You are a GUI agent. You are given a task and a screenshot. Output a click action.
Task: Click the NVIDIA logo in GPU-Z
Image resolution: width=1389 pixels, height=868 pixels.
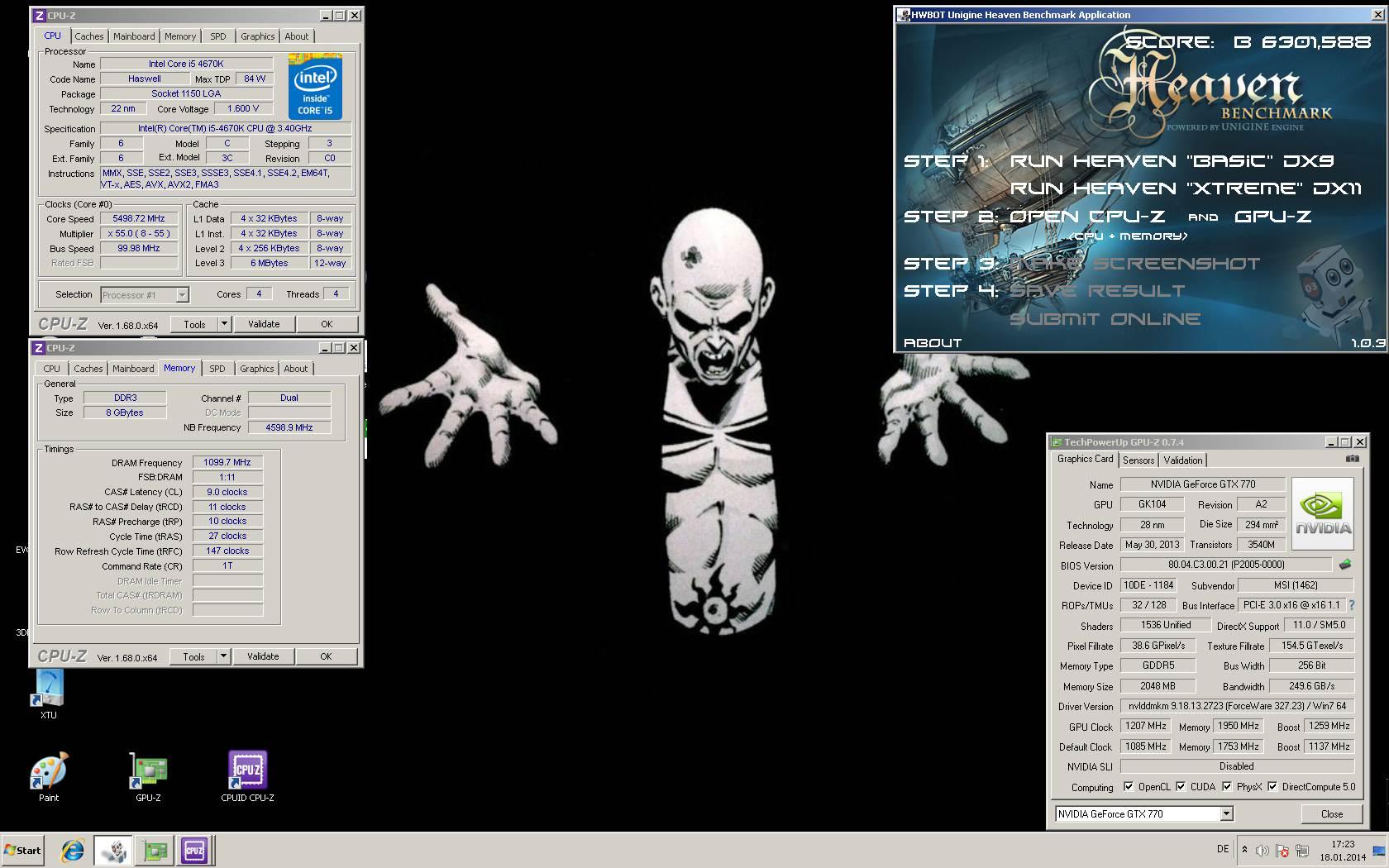pyautogui.click(x=1323, y=513)
